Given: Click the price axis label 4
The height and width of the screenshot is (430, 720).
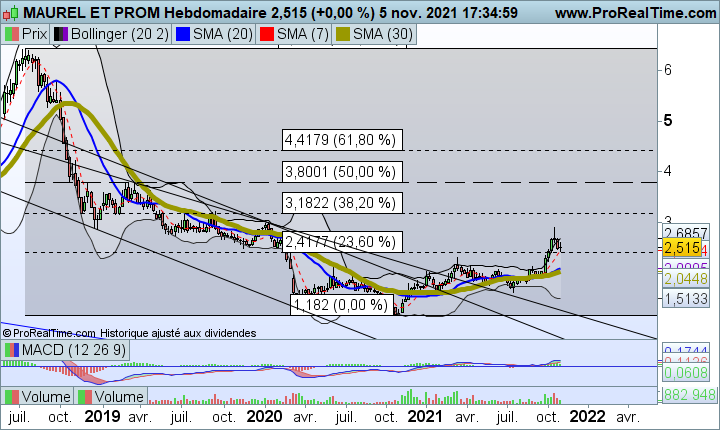Looking at the screenshot, I should [668, 171].
